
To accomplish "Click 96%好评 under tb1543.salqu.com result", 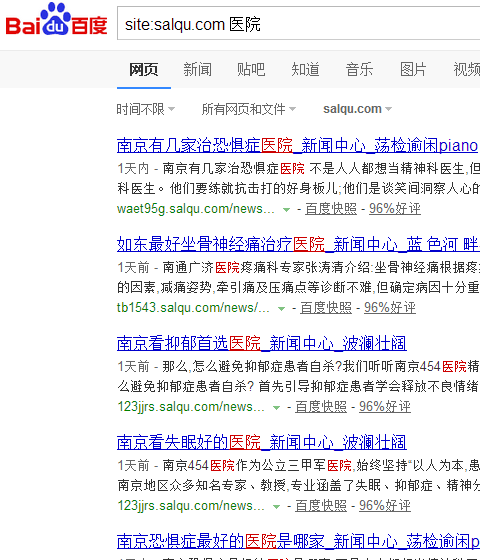I will coord(390,308).
